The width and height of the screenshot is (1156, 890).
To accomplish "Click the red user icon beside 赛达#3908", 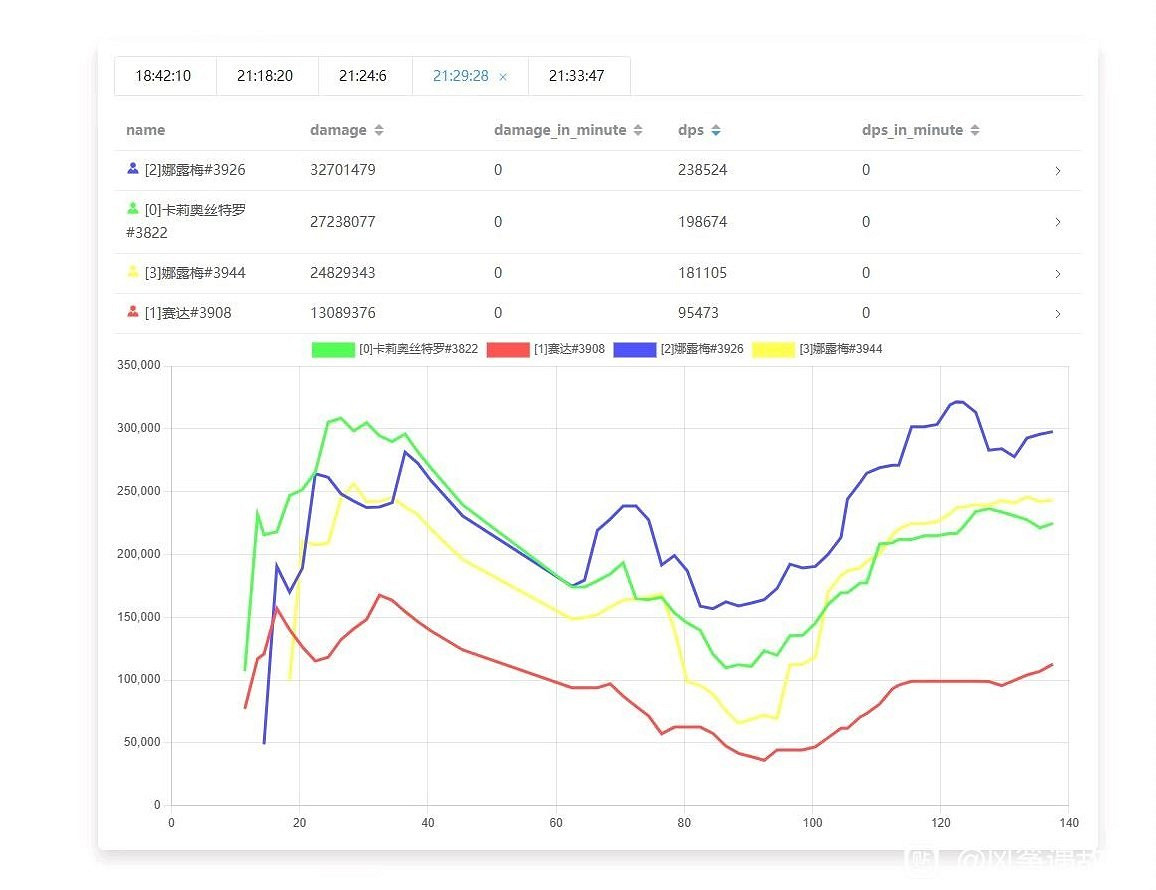I will (133, 312).
